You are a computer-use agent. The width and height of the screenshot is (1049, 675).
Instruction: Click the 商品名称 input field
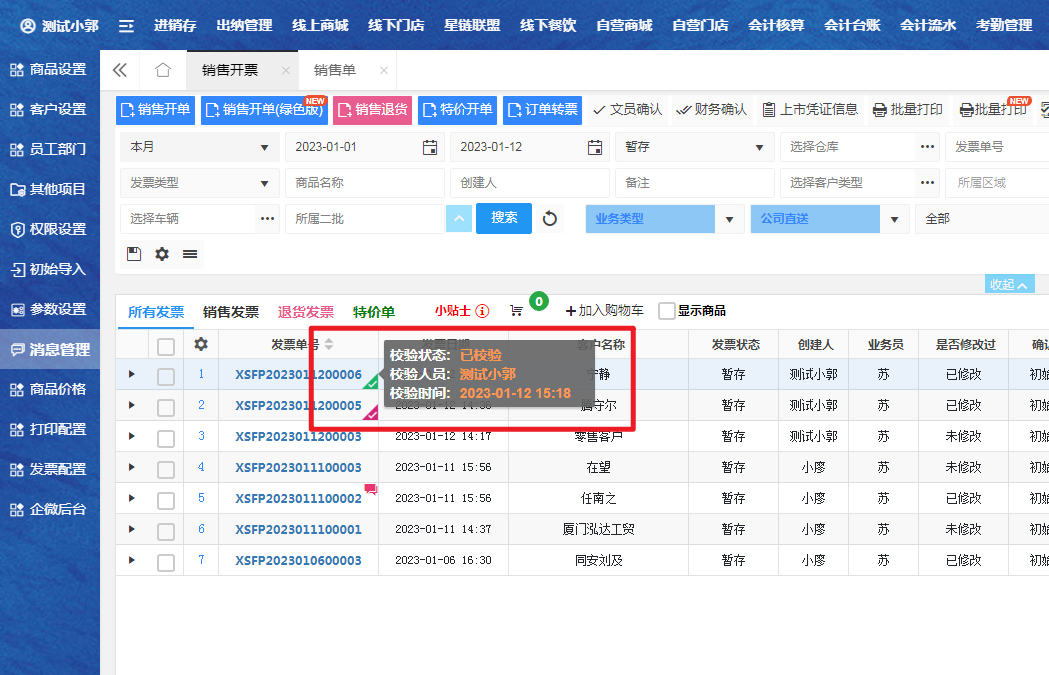click(x=364, y=183)
